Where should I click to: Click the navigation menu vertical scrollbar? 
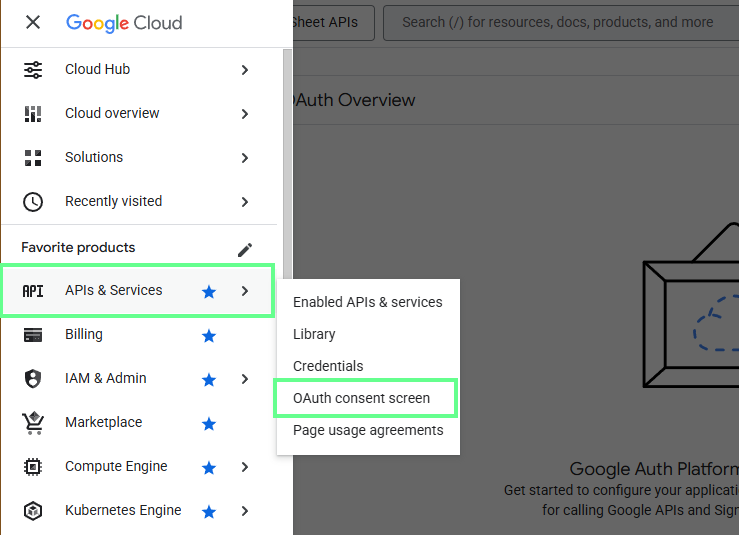(x=287, y=165)
